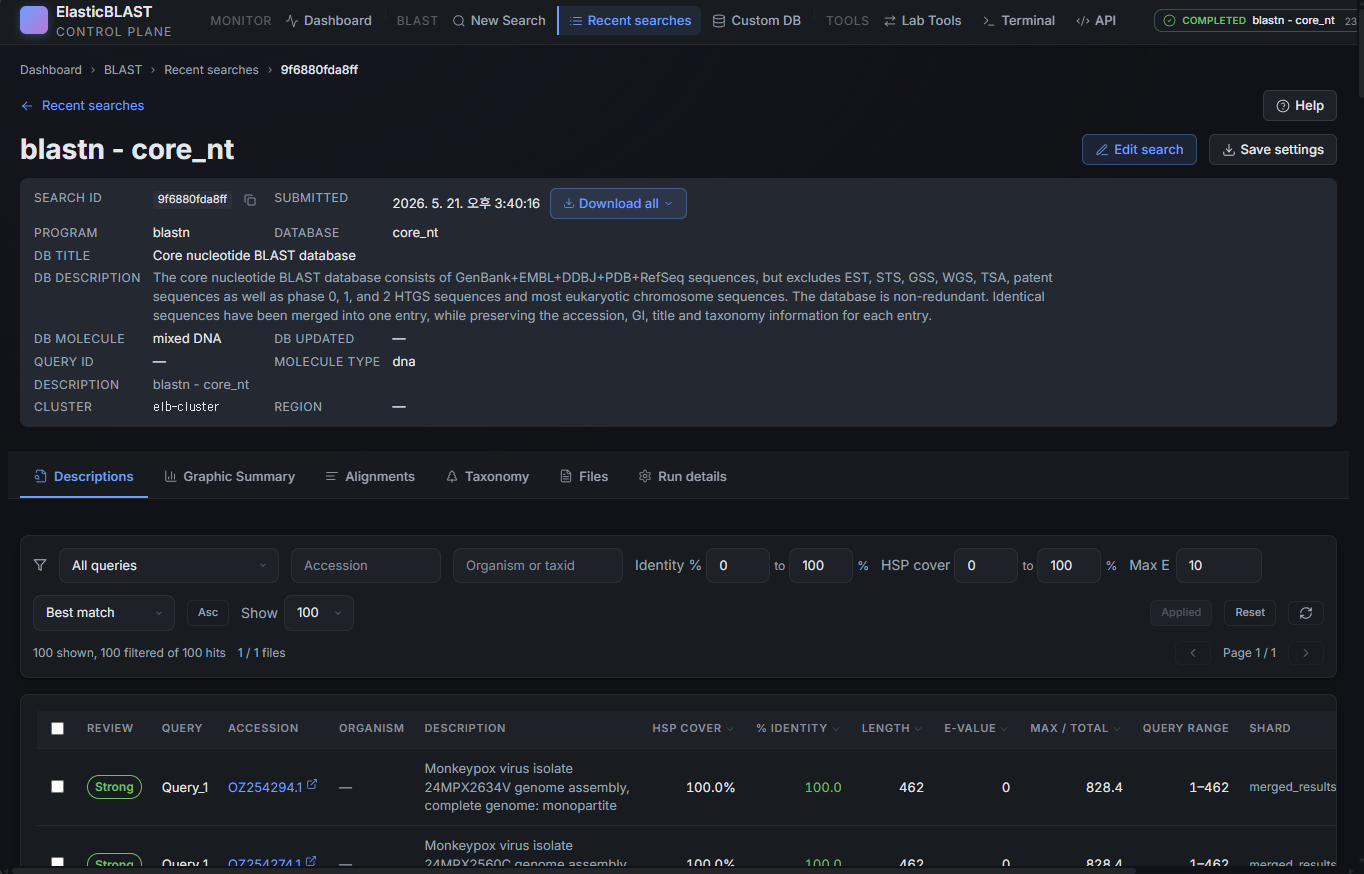Check the row checkbox for OZ254294.1
This screenshot has height=874, width=1364.
(x=57, y=787)
